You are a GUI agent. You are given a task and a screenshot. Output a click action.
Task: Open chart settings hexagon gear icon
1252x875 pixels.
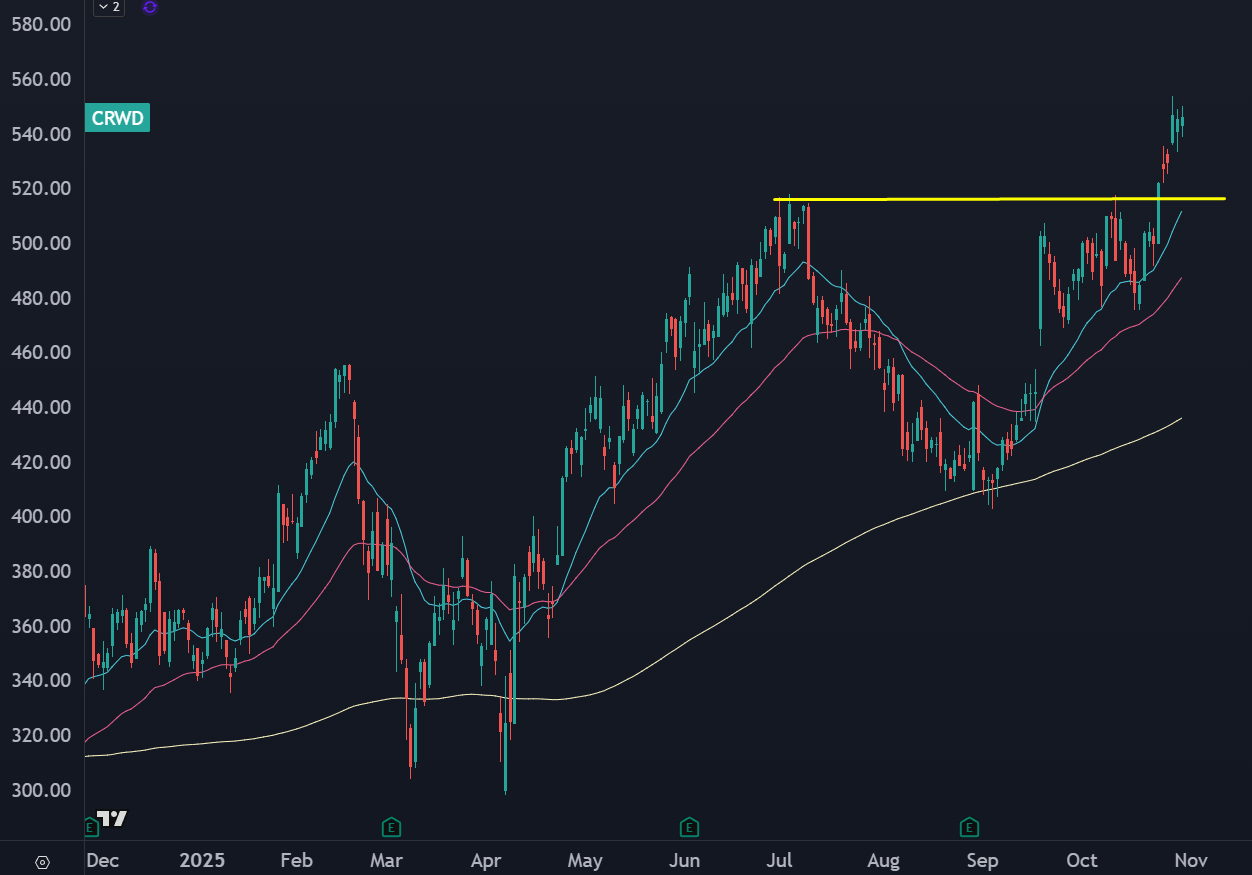click(42, 861)
